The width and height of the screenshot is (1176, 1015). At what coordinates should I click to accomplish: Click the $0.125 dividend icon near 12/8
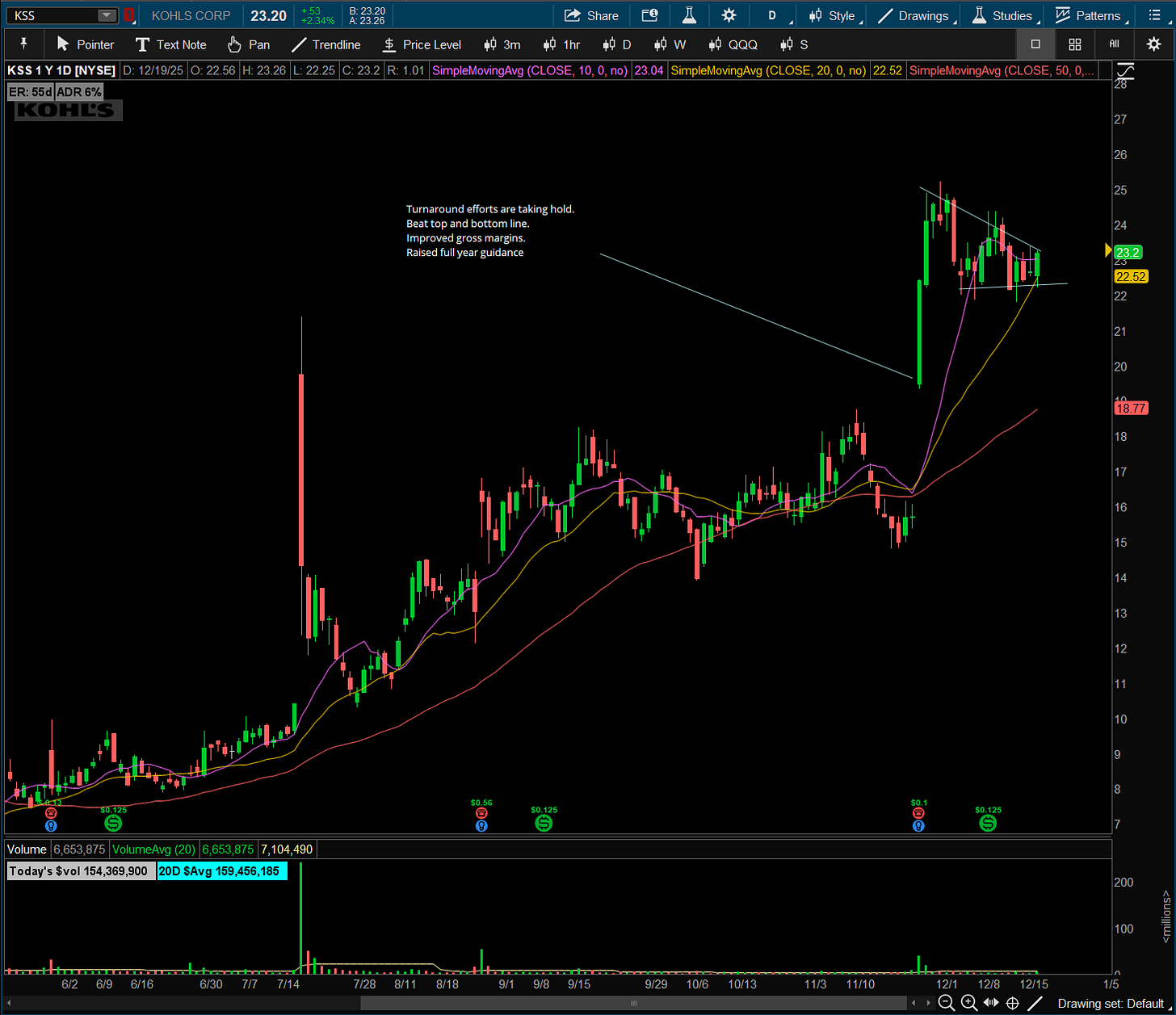tap(988, 823)
